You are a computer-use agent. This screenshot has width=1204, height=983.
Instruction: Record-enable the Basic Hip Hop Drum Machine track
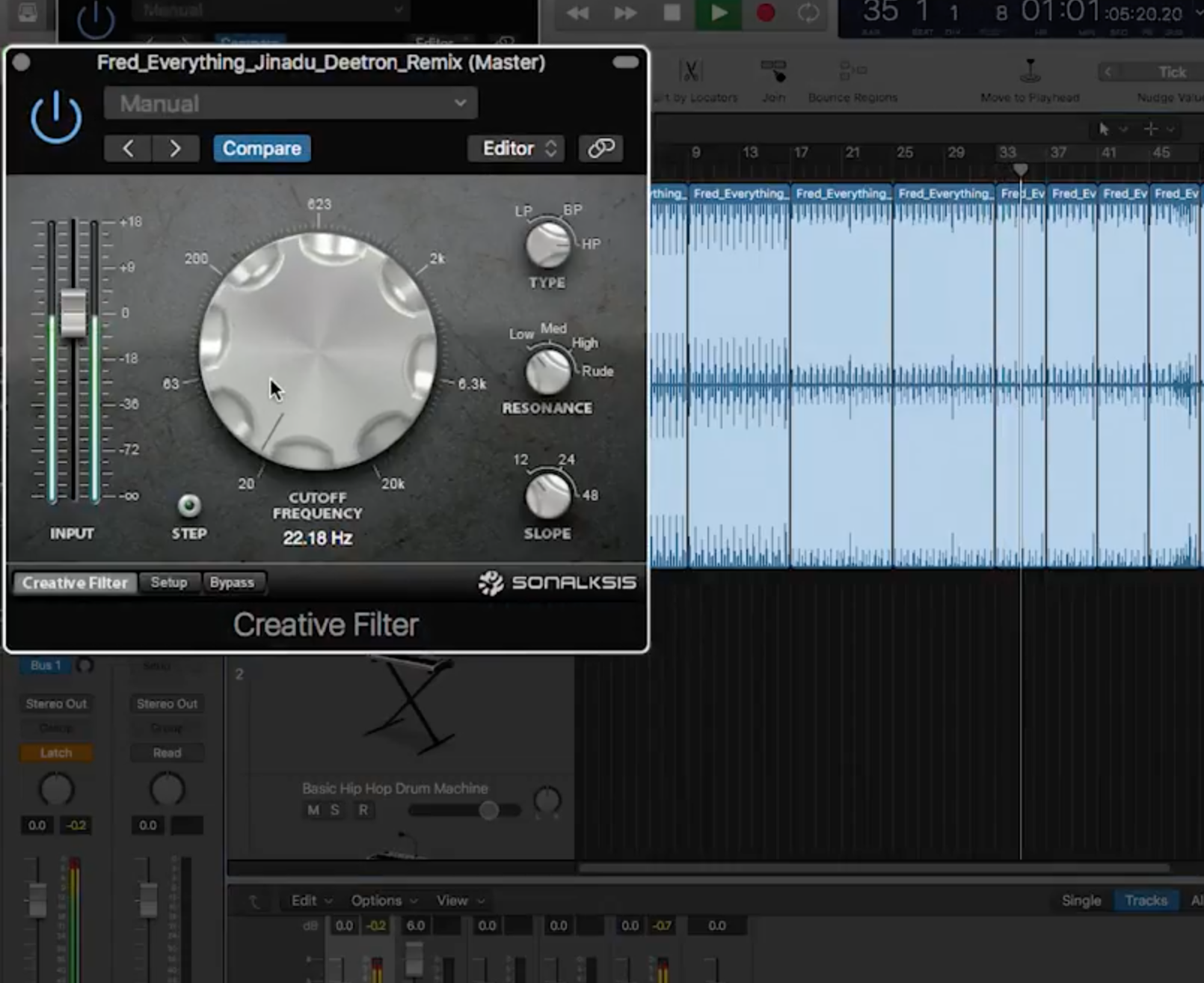[x=363, y=810]
